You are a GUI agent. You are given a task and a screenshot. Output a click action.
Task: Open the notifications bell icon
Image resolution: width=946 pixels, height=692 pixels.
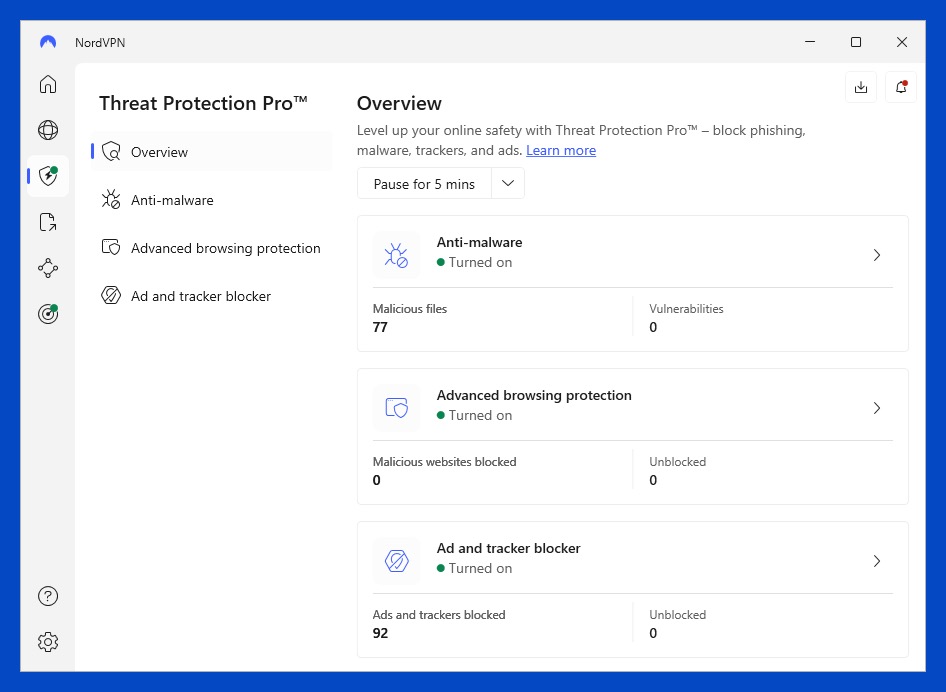point(901,87)
